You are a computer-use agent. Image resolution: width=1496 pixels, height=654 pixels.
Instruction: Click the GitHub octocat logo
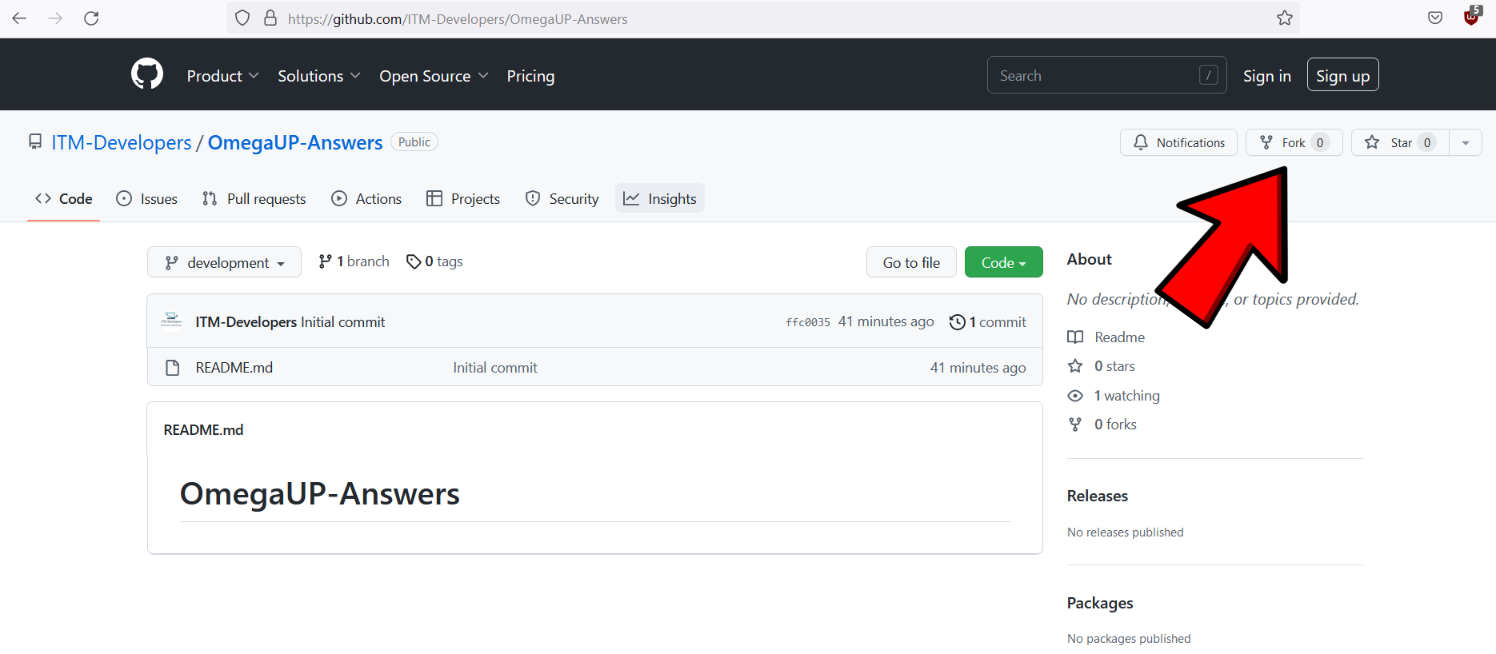click(147, 75)
